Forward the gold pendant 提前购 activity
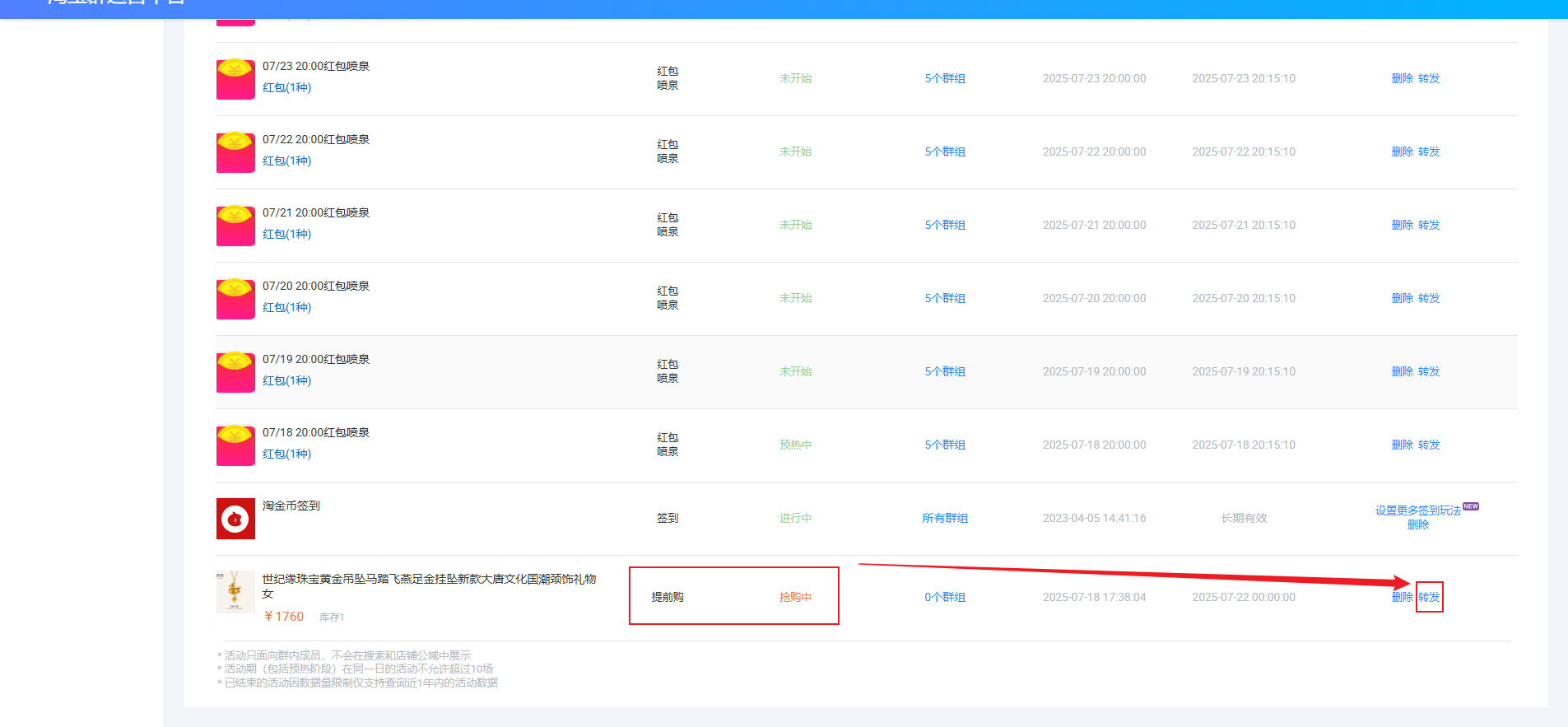The width and height of the screenshot is (1568, 727). pos(1429,597)
